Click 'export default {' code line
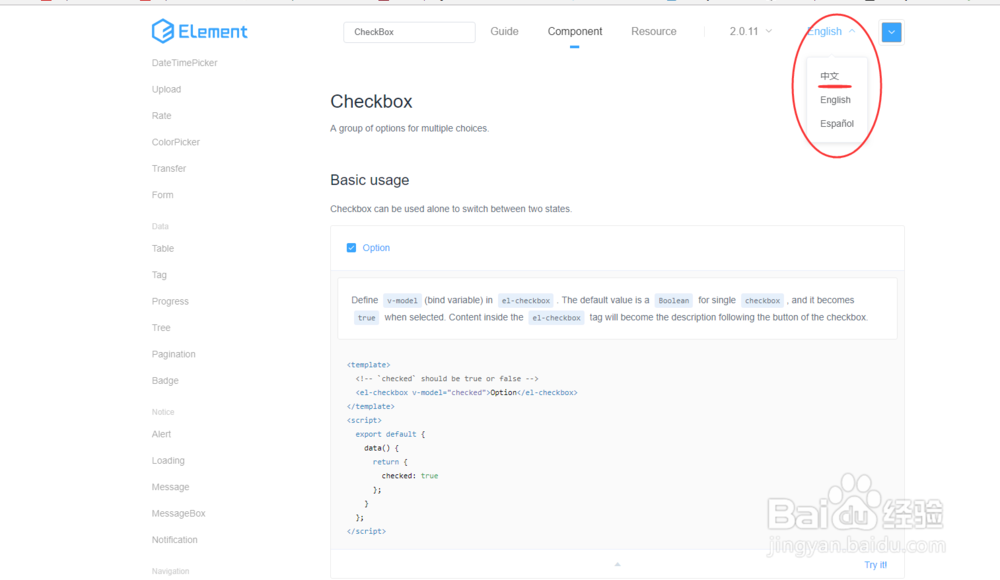The image size is (1000, 580). [390, 435]
